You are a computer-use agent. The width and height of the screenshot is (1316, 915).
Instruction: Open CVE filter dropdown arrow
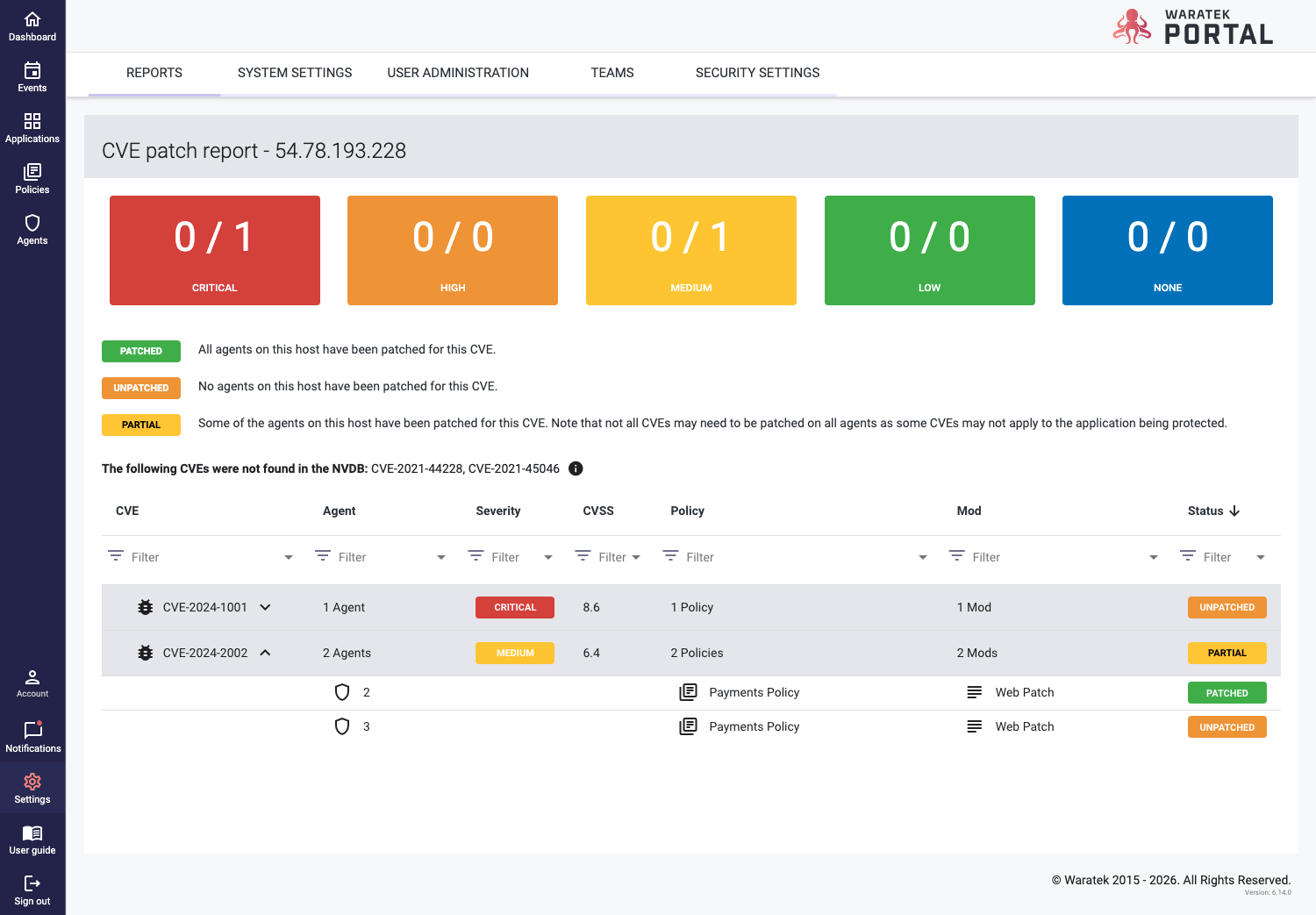[x=289, y=557]
